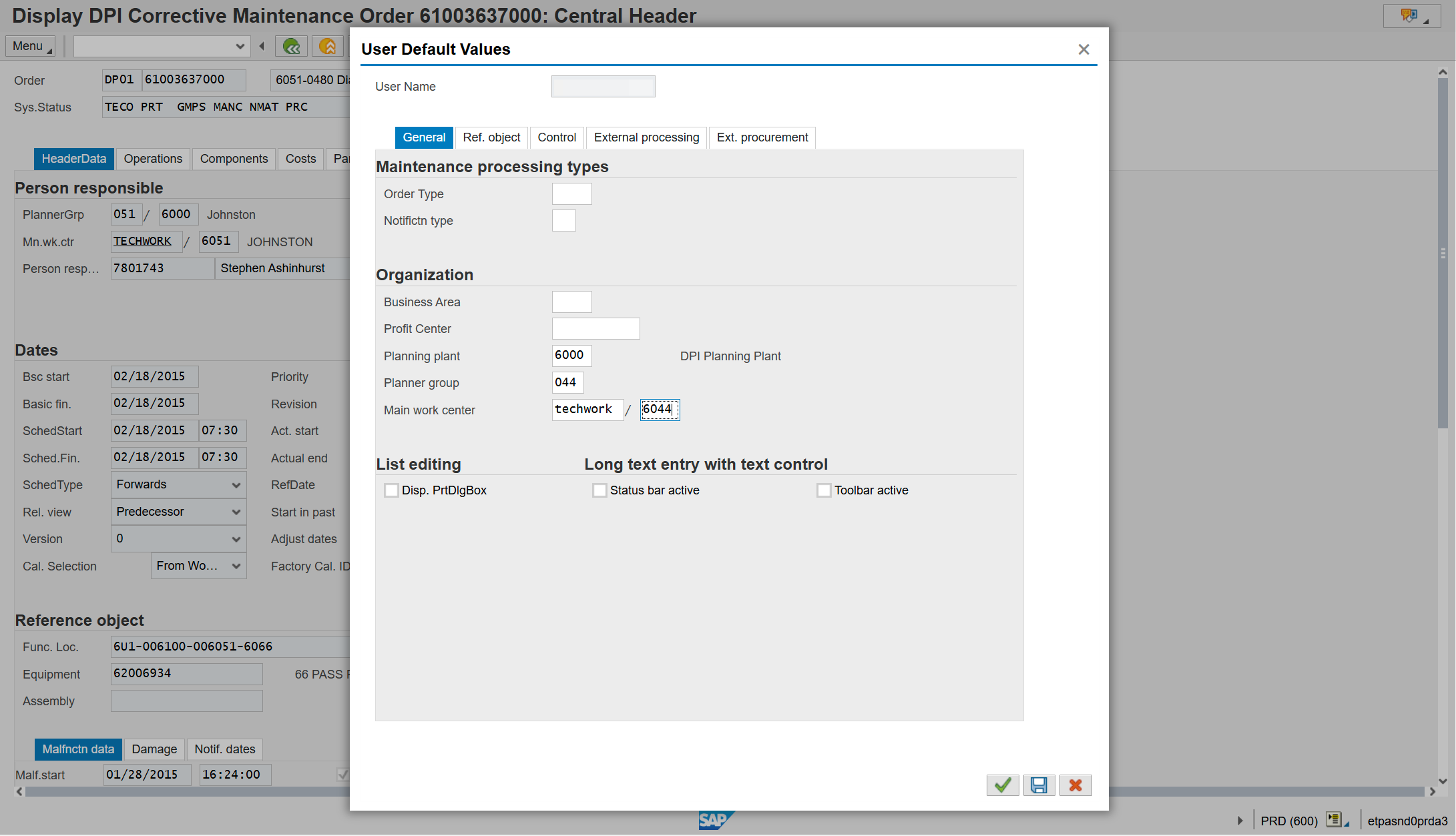Viewport: 1456px width, 836px height.
Task: Focus the Notifictn type field
Action: click(563, 221)
